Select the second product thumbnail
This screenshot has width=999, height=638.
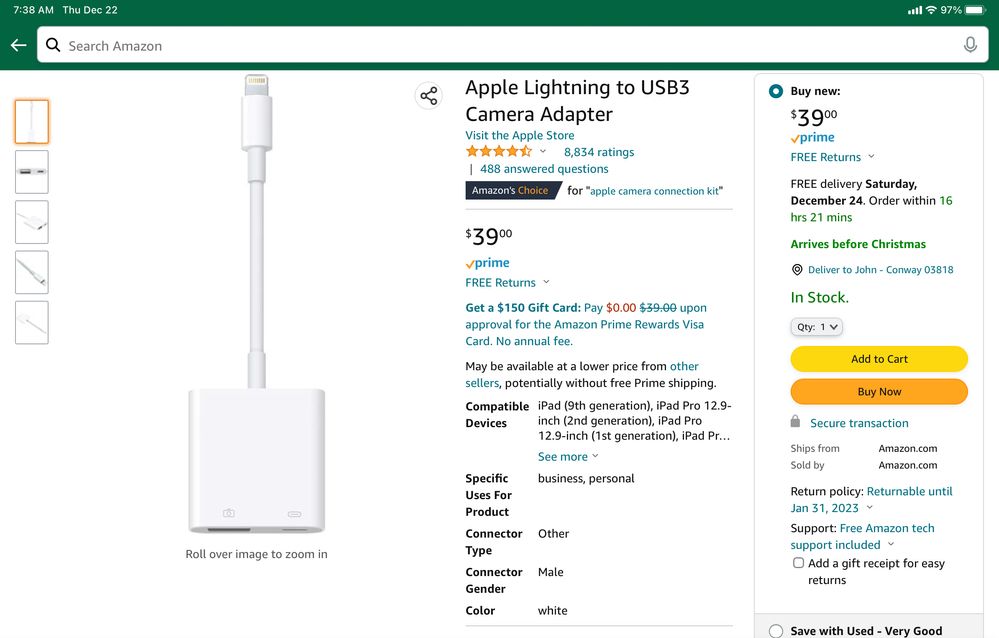click(x=32, y=172)
